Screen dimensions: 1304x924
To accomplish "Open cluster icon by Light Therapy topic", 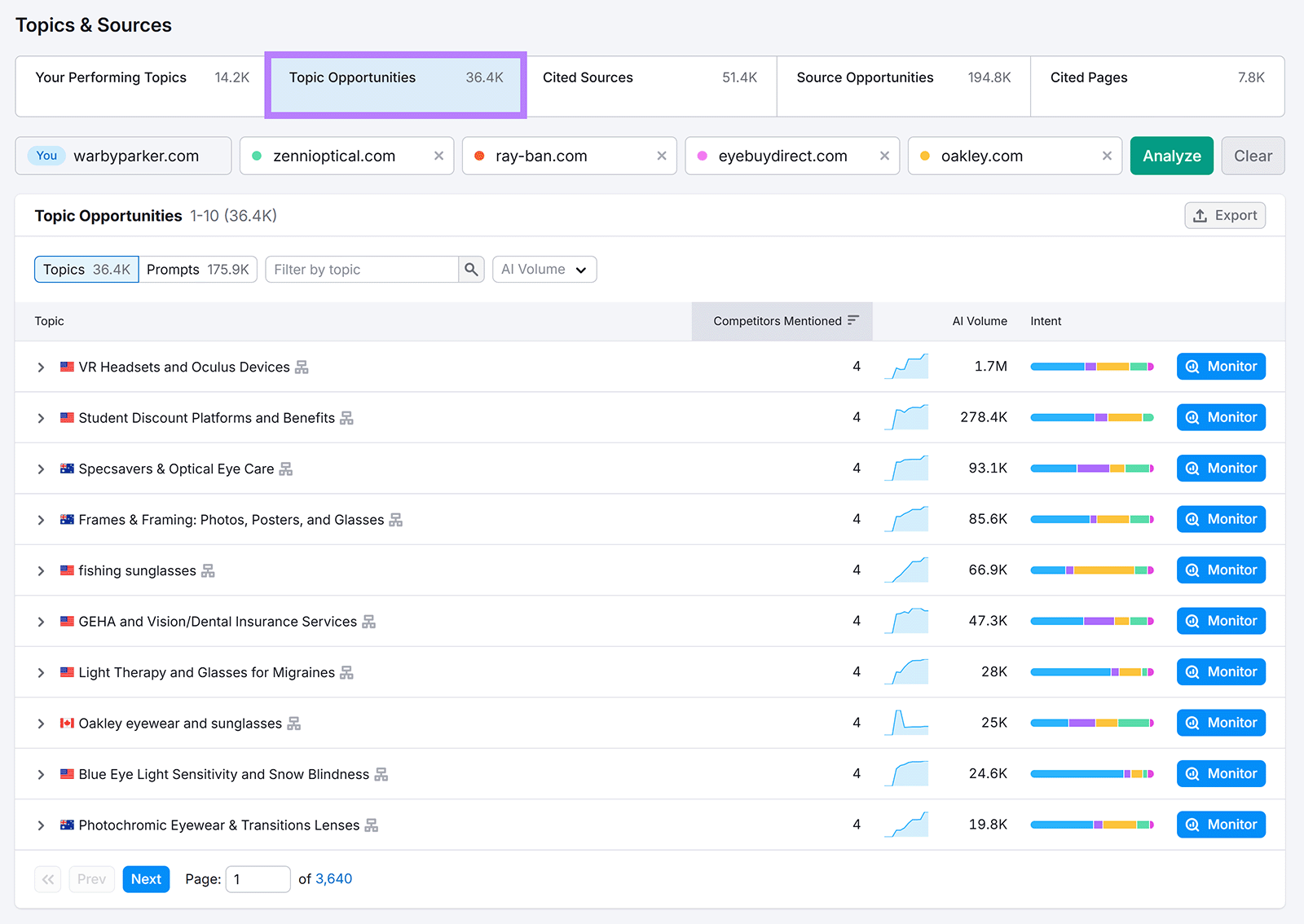I will 346,673.
